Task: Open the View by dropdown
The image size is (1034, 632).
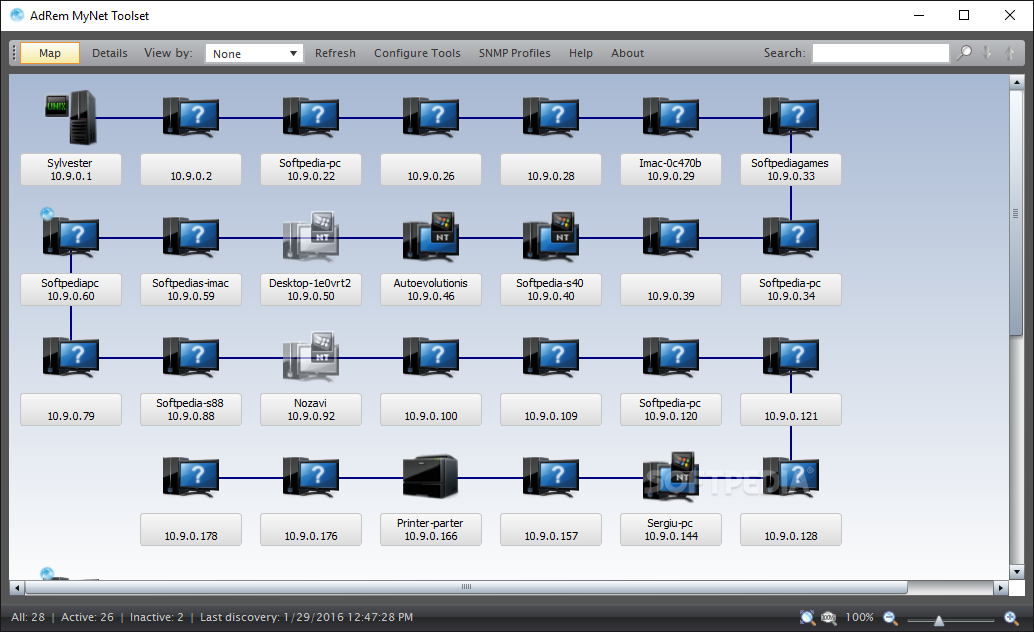Action: [255, 53]
